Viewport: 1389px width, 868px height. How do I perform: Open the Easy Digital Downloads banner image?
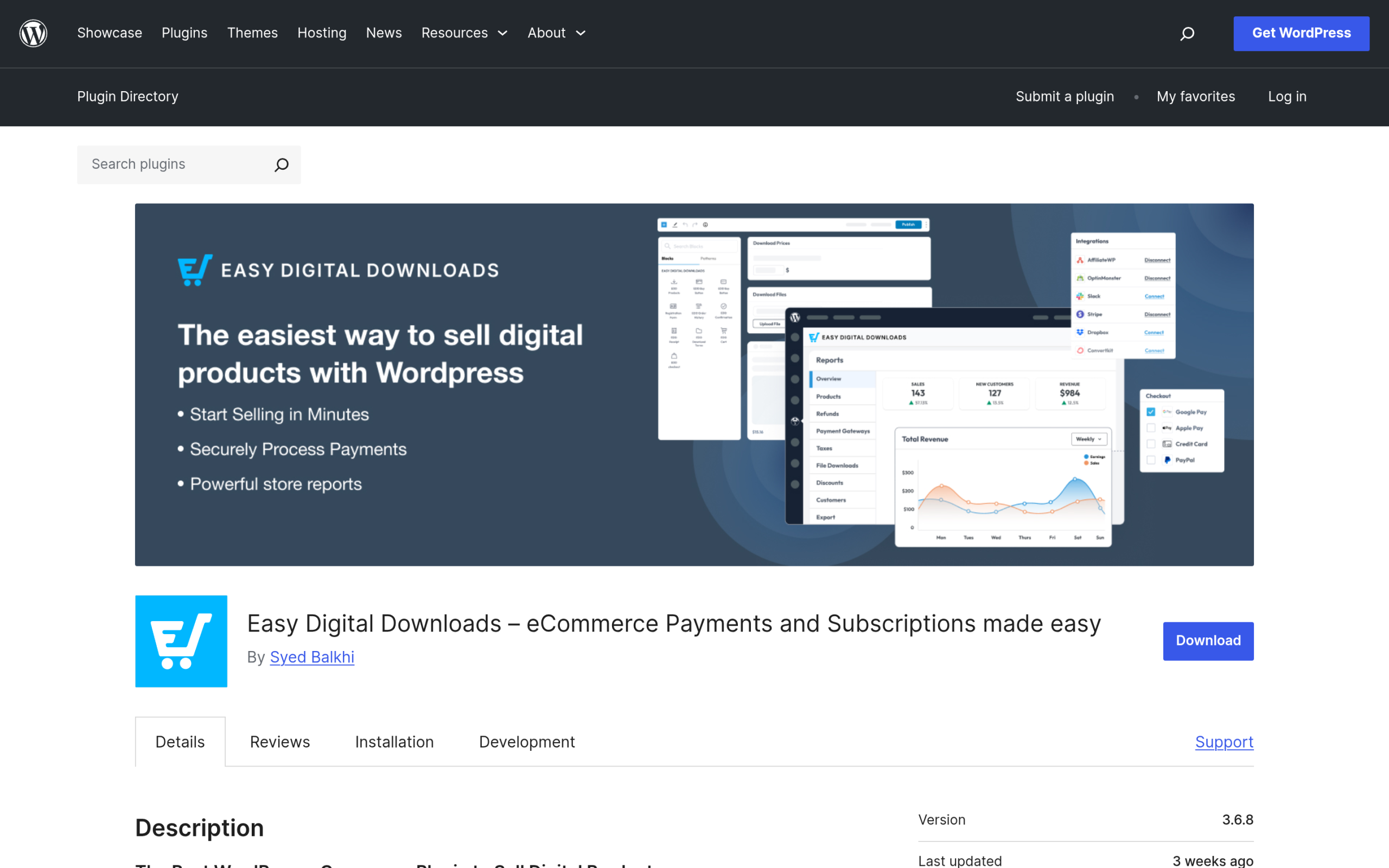(x=694, y=385)
